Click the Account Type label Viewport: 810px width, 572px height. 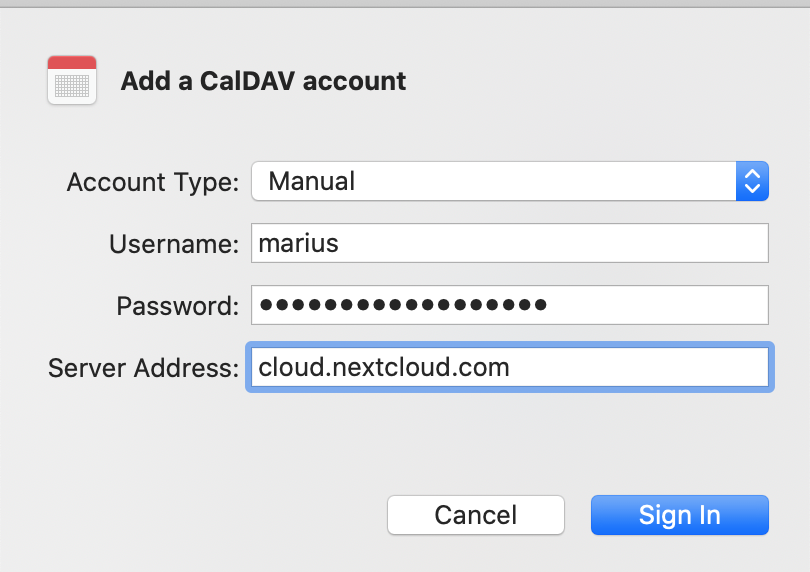click(x=152, y=182)
